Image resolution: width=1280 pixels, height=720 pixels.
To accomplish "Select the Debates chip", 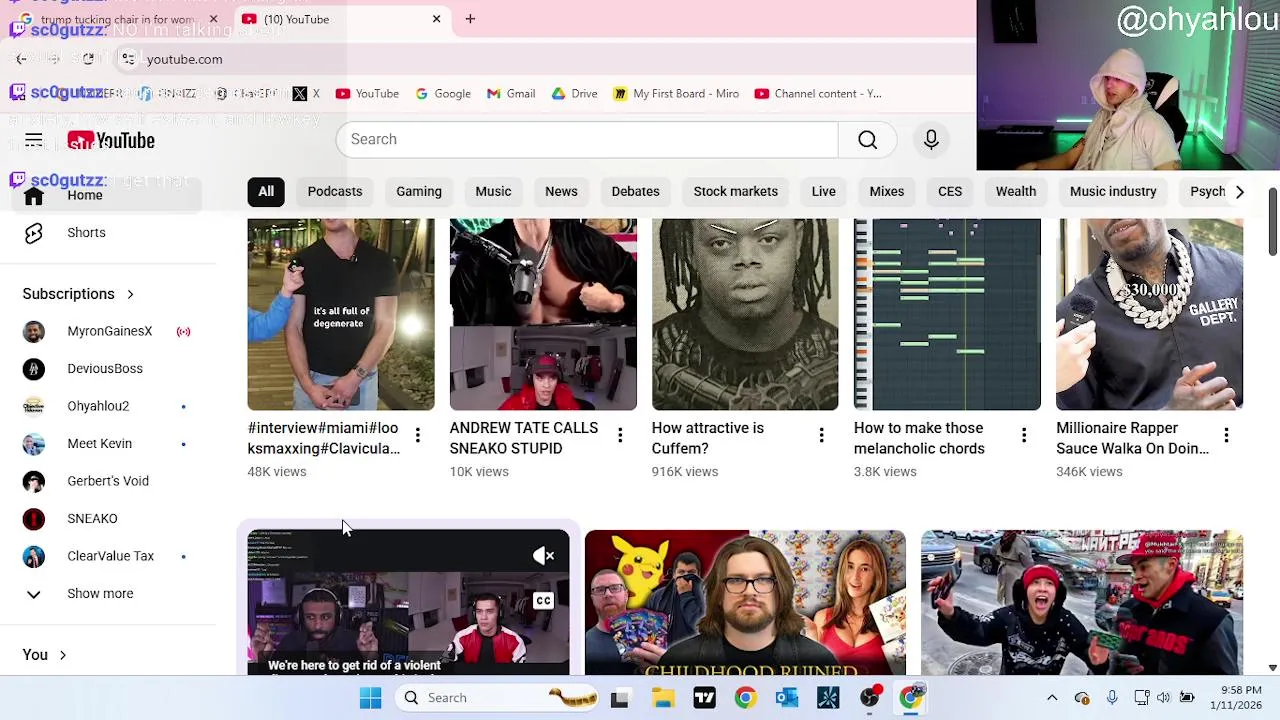I will point(636,192).
